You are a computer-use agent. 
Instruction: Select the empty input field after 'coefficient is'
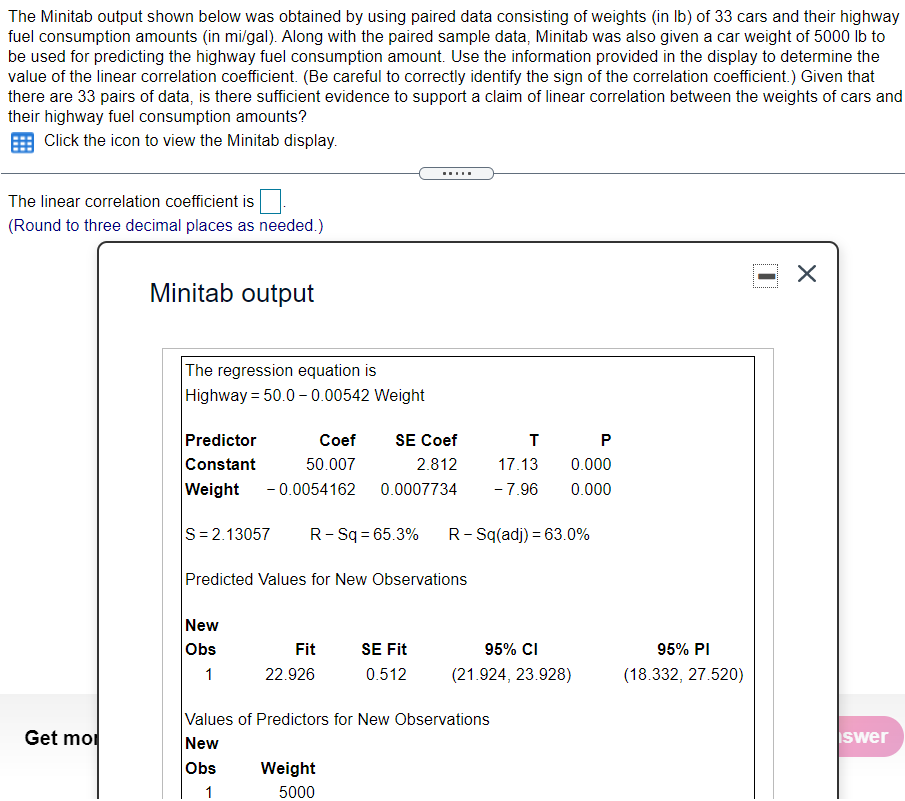tap(270, 201)
